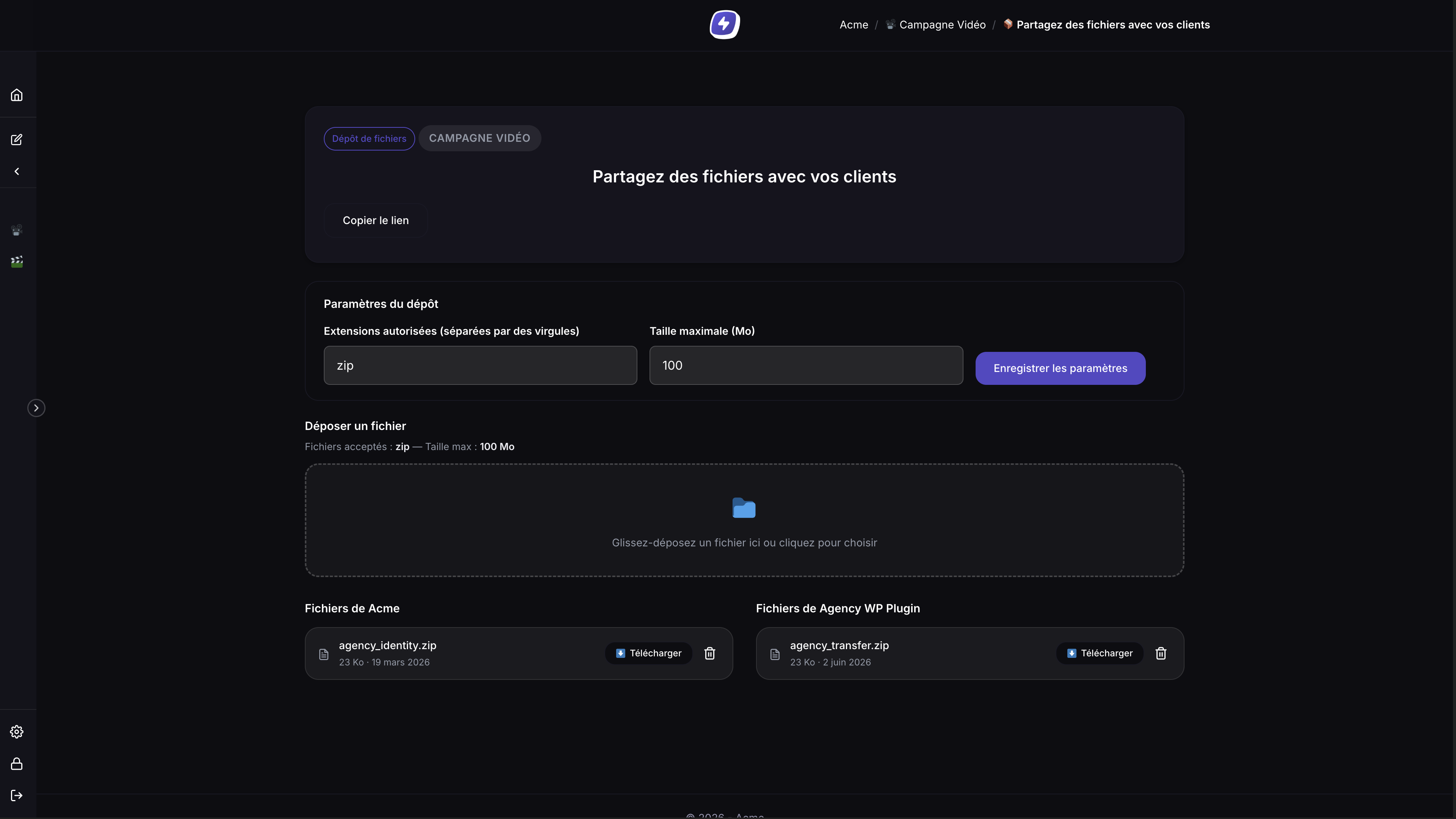Viewport: 1456px width, 819px height.
Task: Go to Acme in breadcrumb
Action: [854, 25]
